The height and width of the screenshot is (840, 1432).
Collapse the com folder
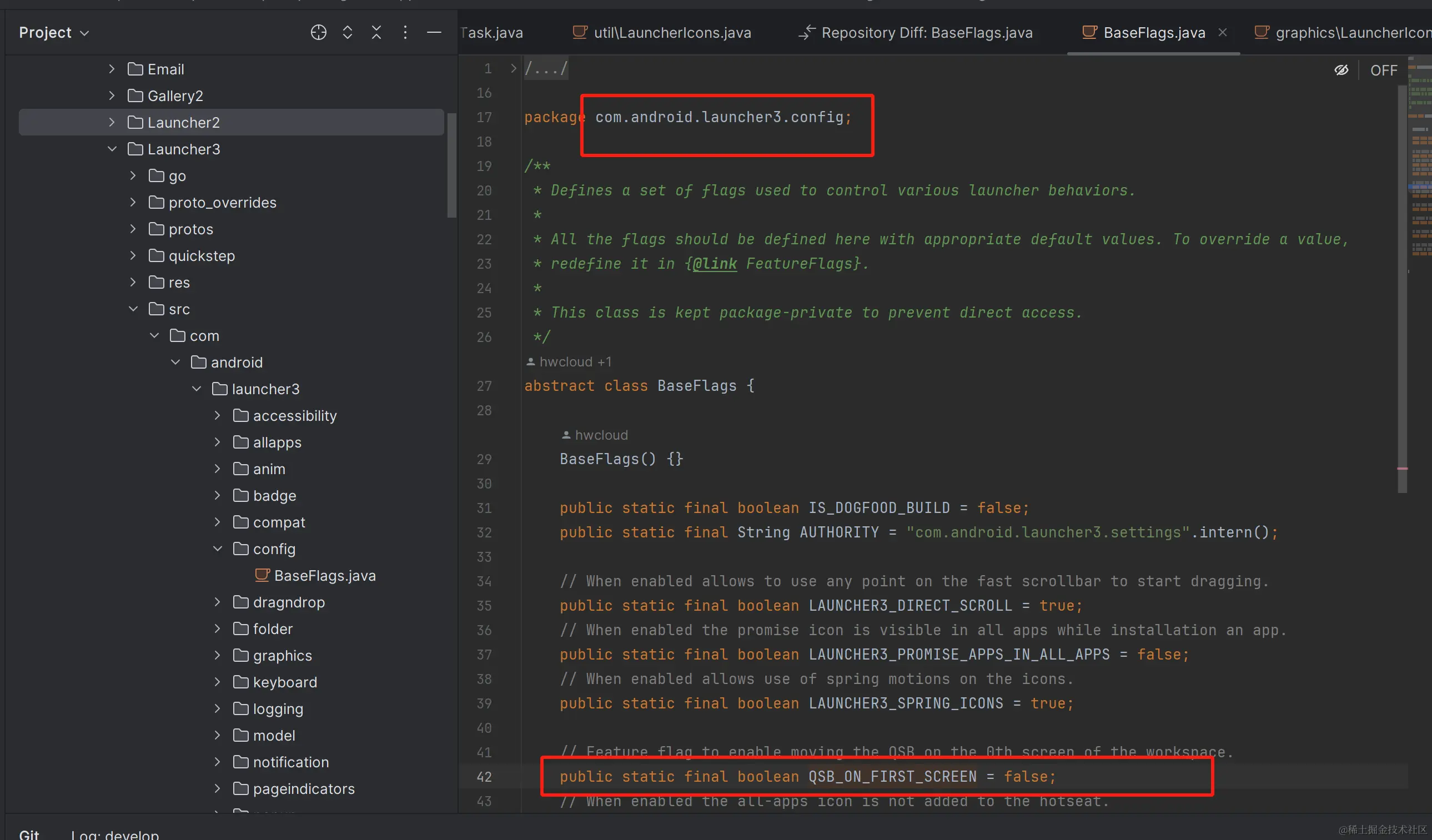point(154,335)
